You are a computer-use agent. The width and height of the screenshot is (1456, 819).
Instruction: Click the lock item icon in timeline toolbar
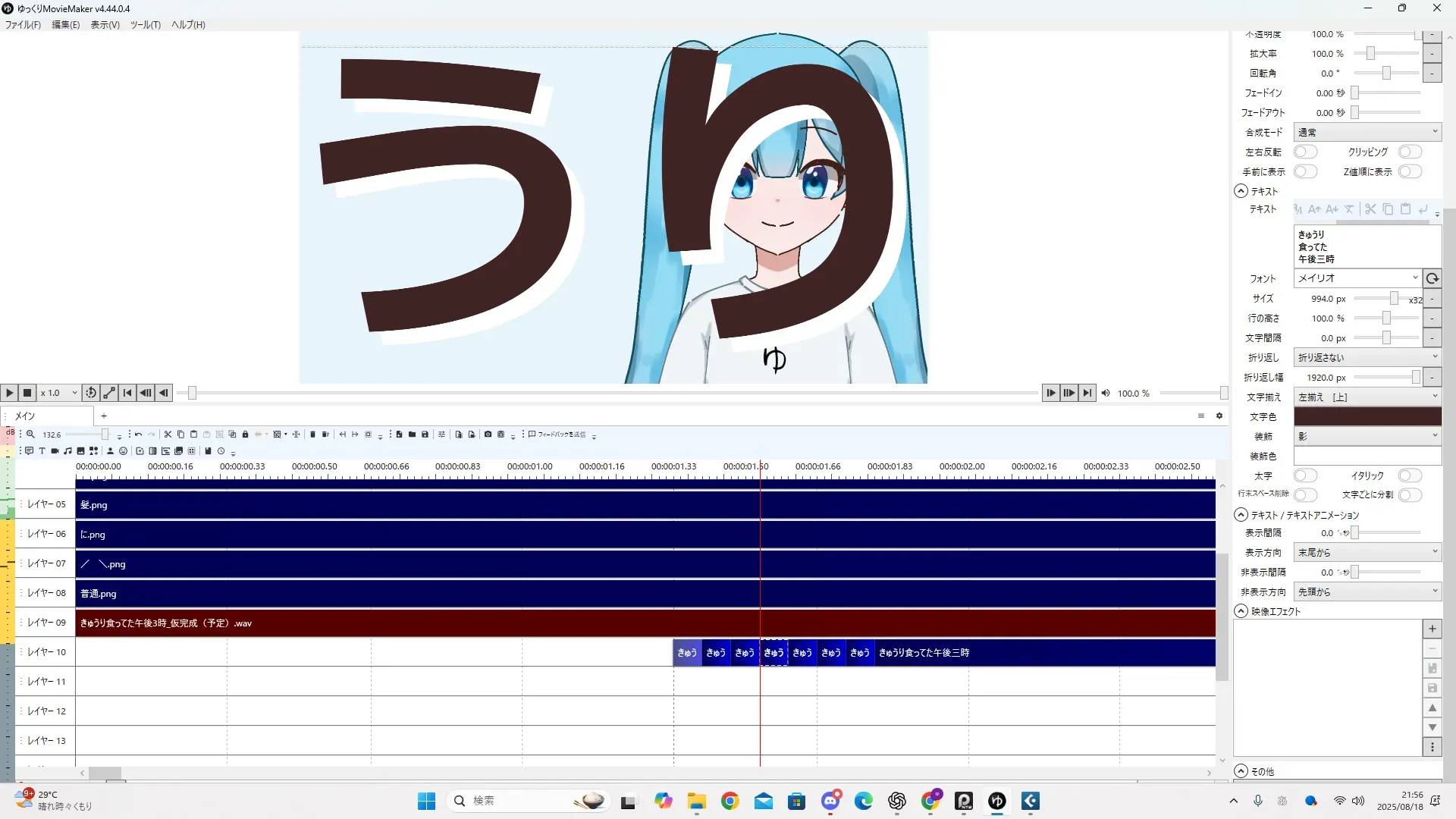pos(245,435)
